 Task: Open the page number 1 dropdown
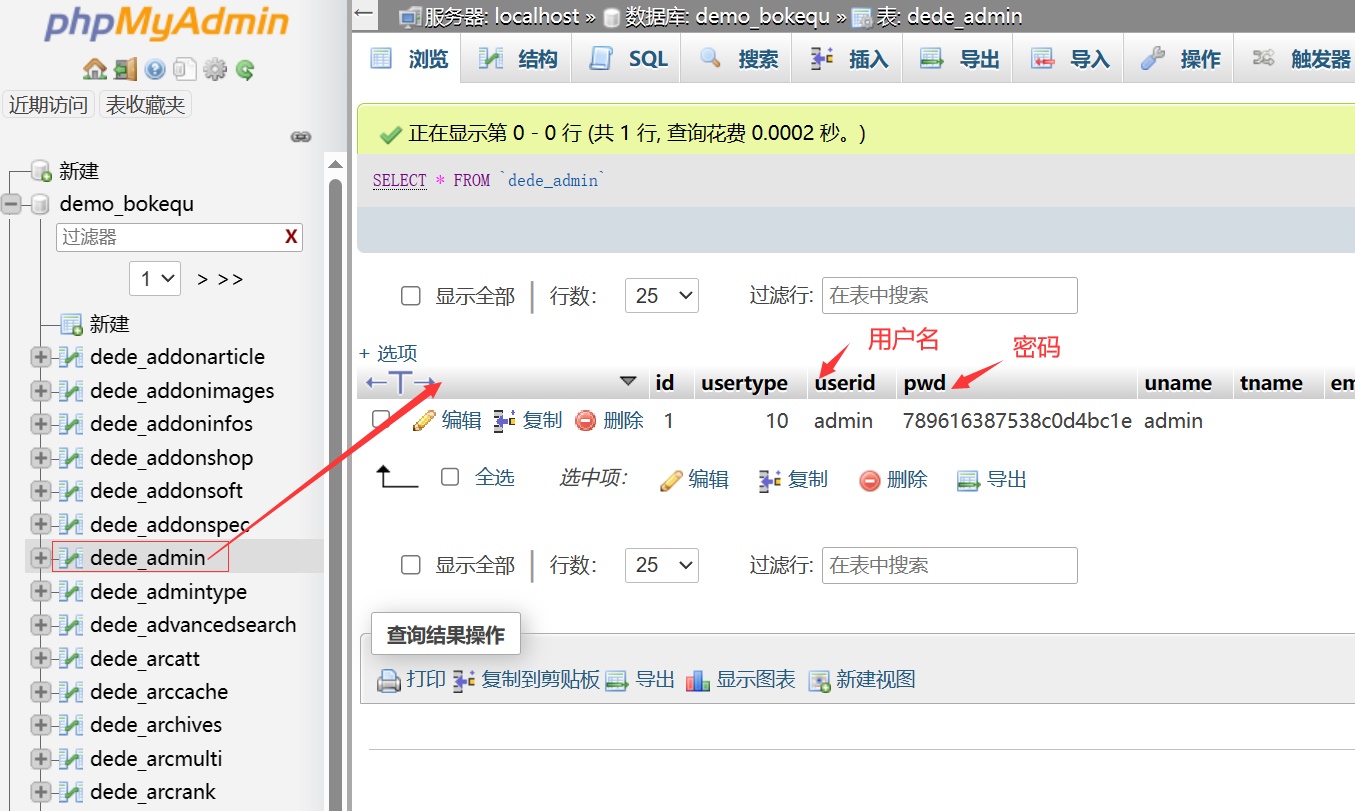[155, 278]
